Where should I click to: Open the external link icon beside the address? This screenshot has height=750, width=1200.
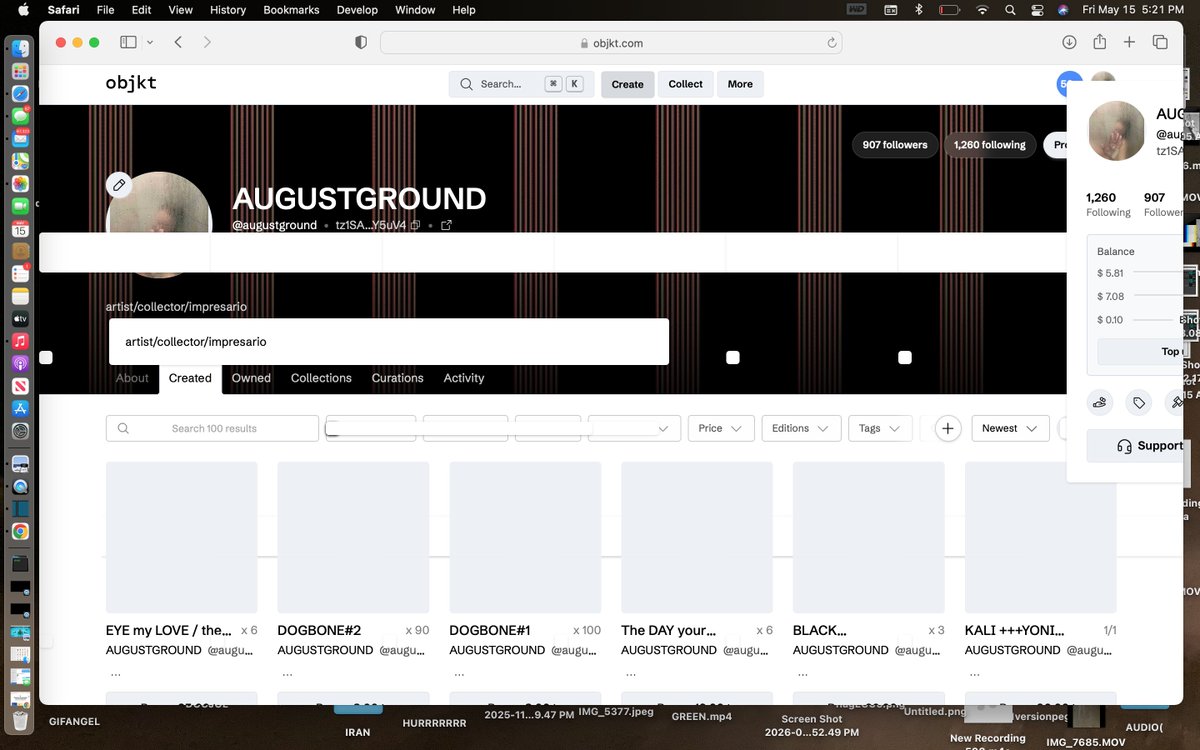coord(446,225)
